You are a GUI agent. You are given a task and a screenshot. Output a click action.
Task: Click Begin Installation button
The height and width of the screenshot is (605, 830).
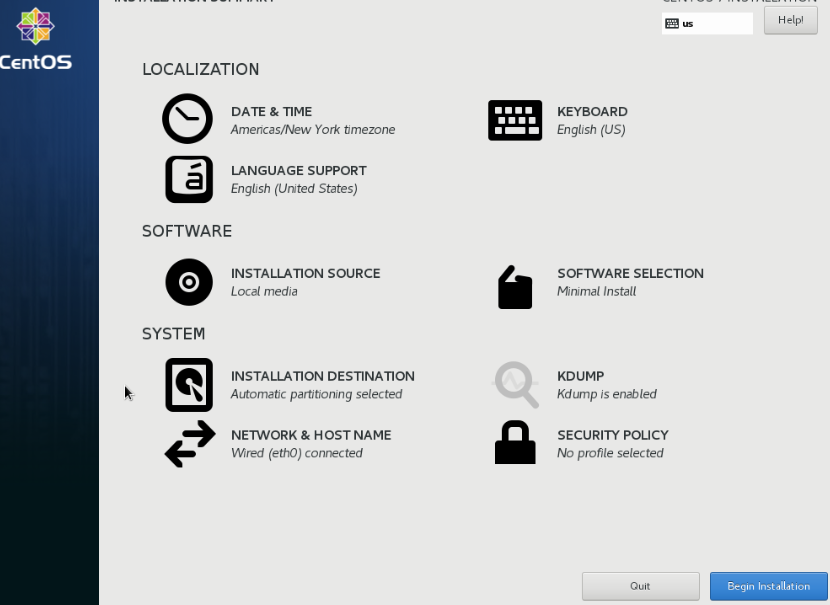pos(769,586)
